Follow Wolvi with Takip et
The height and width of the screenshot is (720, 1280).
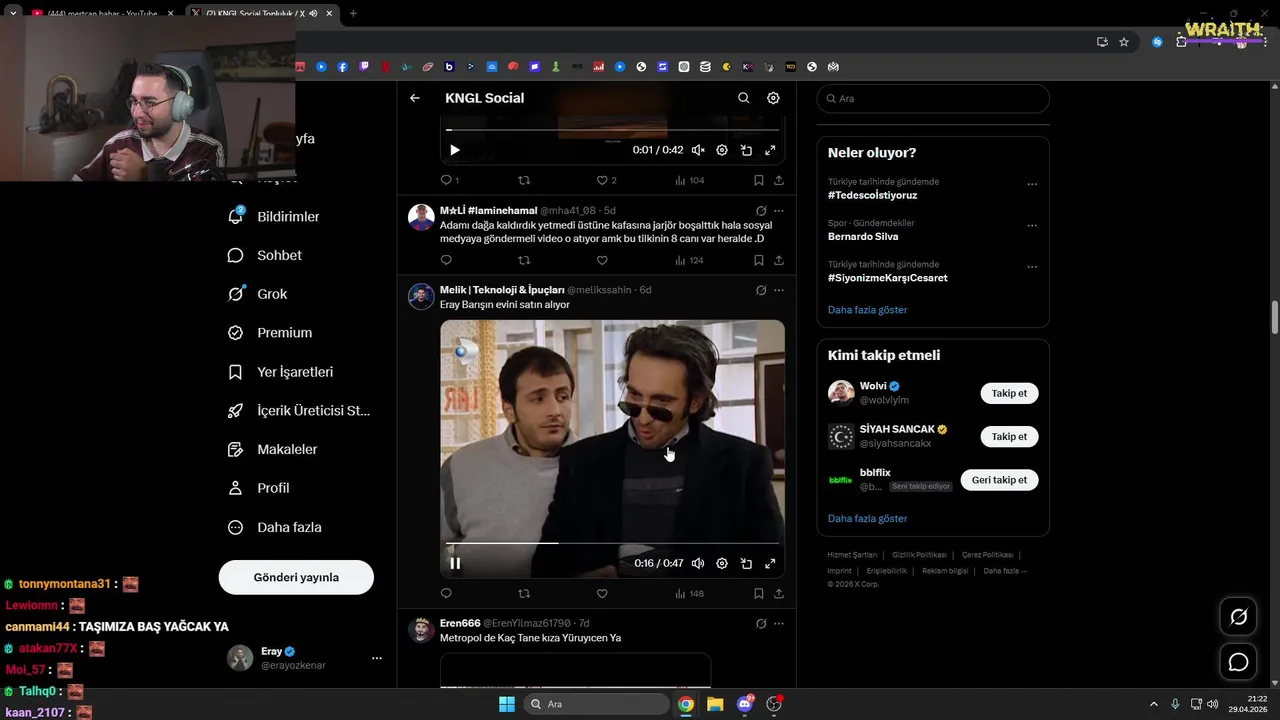tap(1009, 393)
